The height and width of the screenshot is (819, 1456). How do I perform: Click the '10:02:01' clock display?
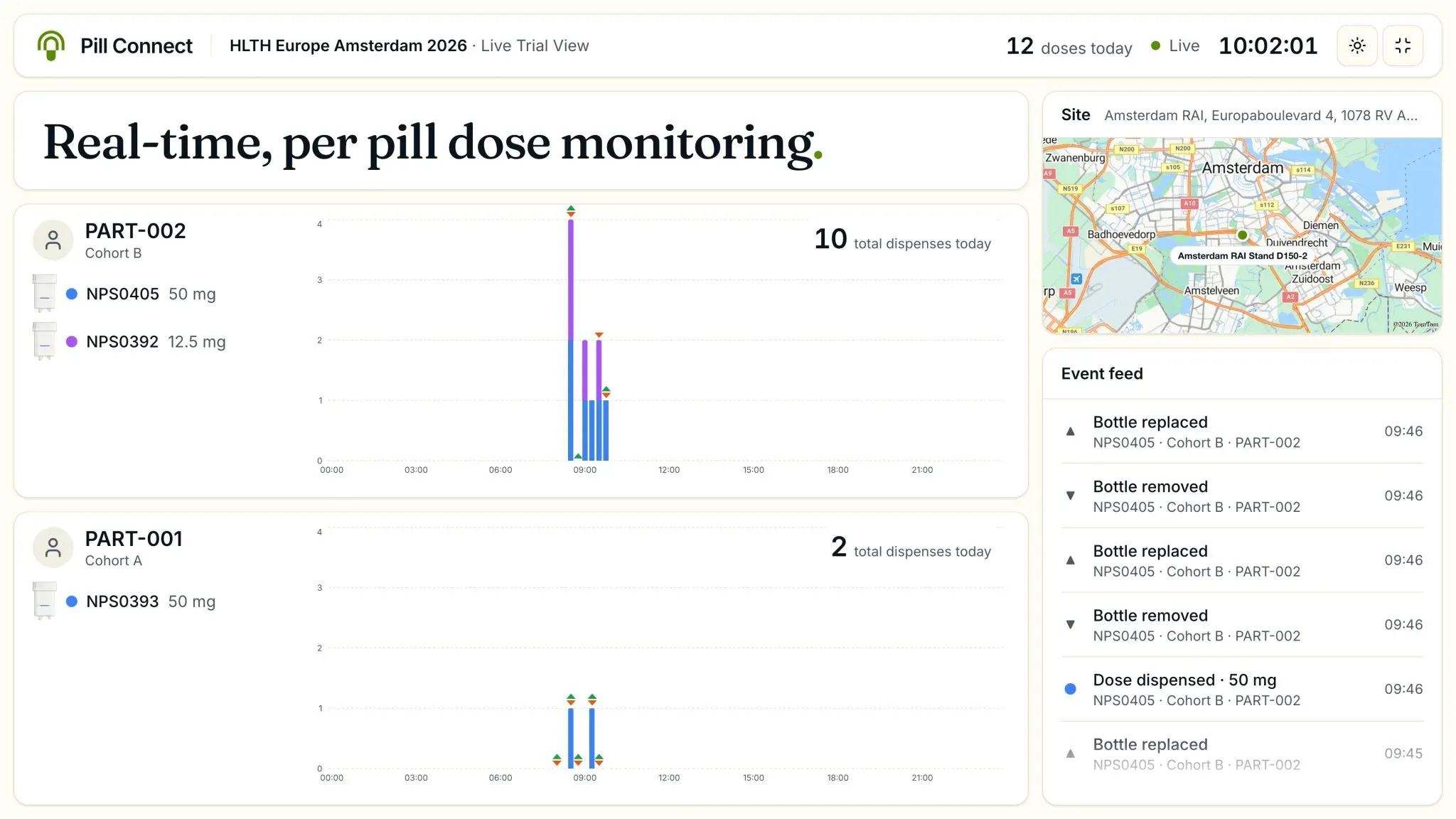(x=1268, y=45)
